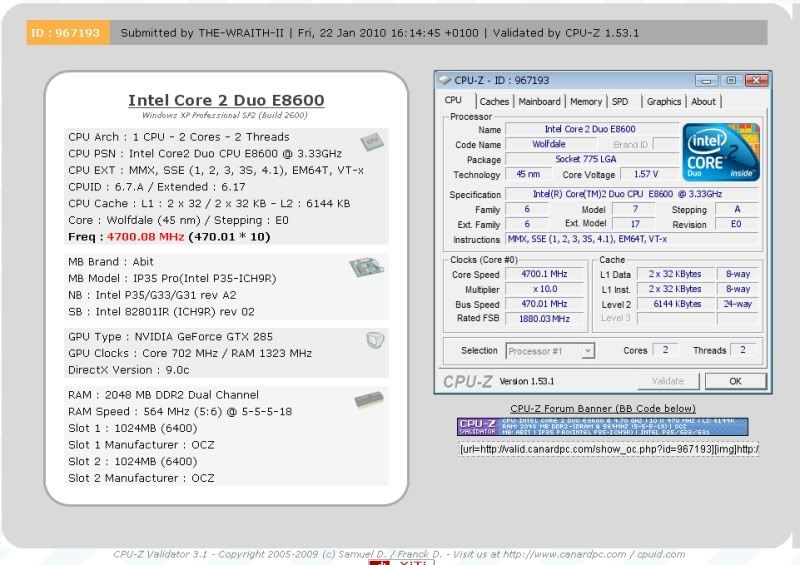The width and height of the screenshot is (800, 565).
Task: Click the Bus Speed 470.01 MHz value
Action: [x=544, y=304]
